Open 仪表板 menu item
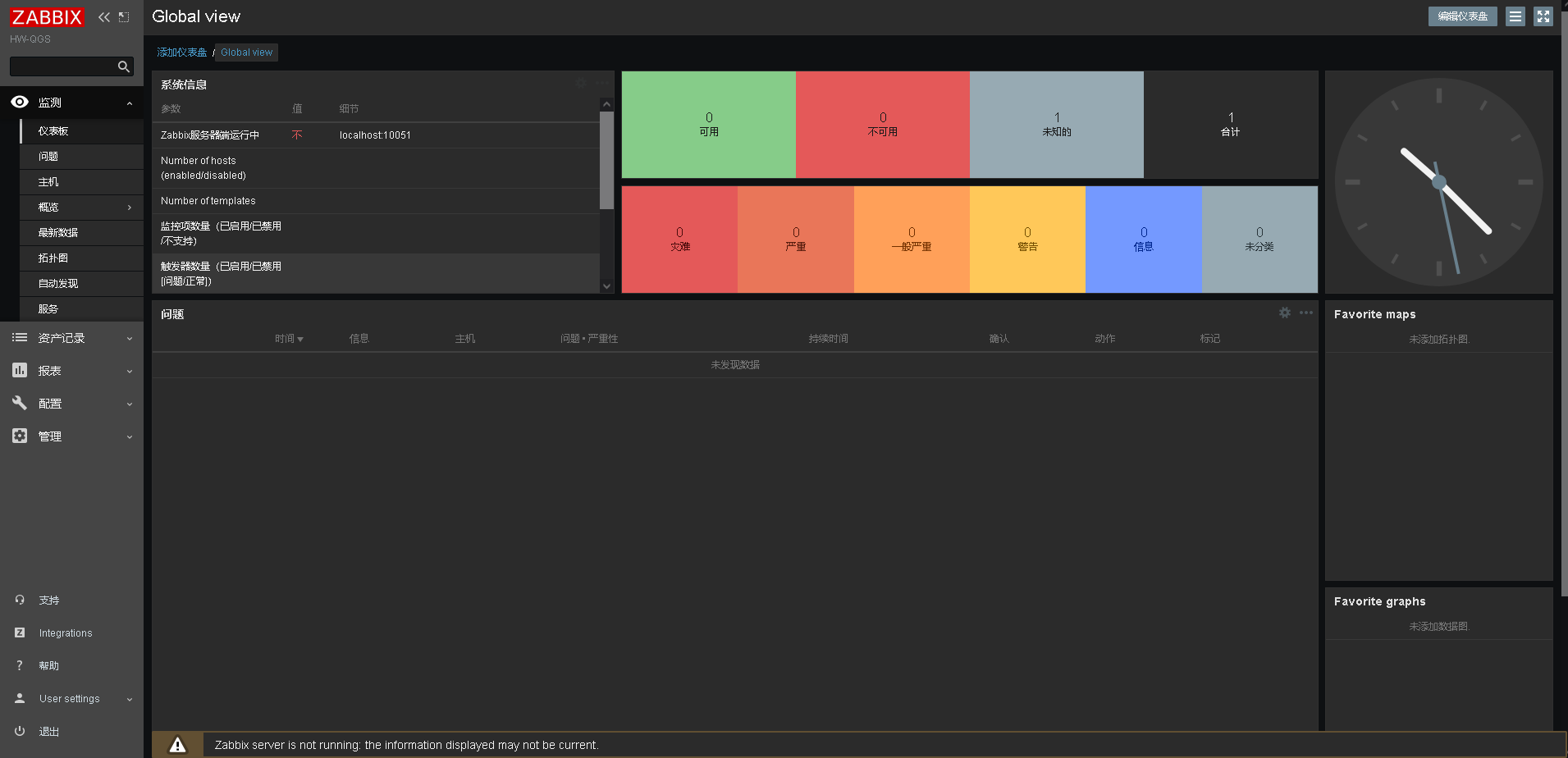The width and height of the screenshot is (1568, 758). click(x=81, y=131)
